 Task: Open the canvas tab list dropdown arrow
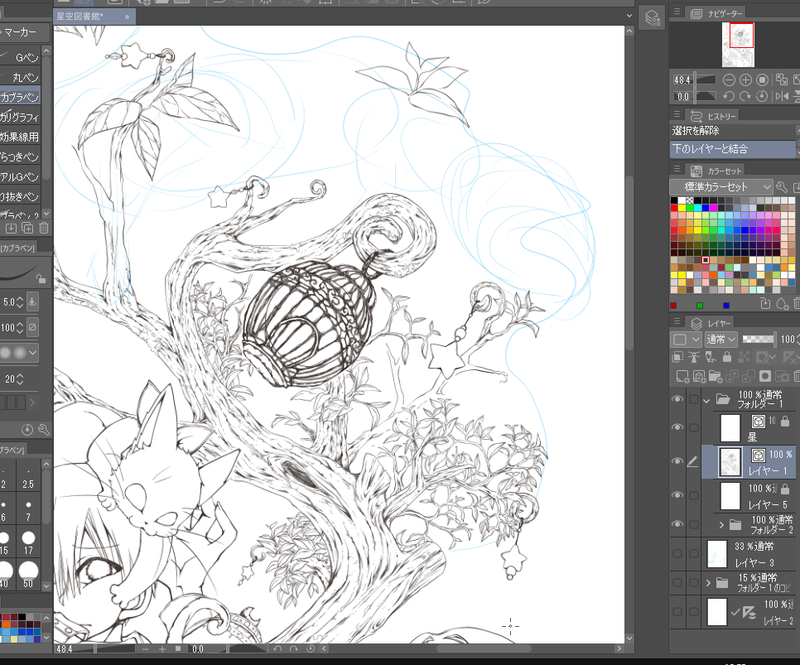[629, 16]
